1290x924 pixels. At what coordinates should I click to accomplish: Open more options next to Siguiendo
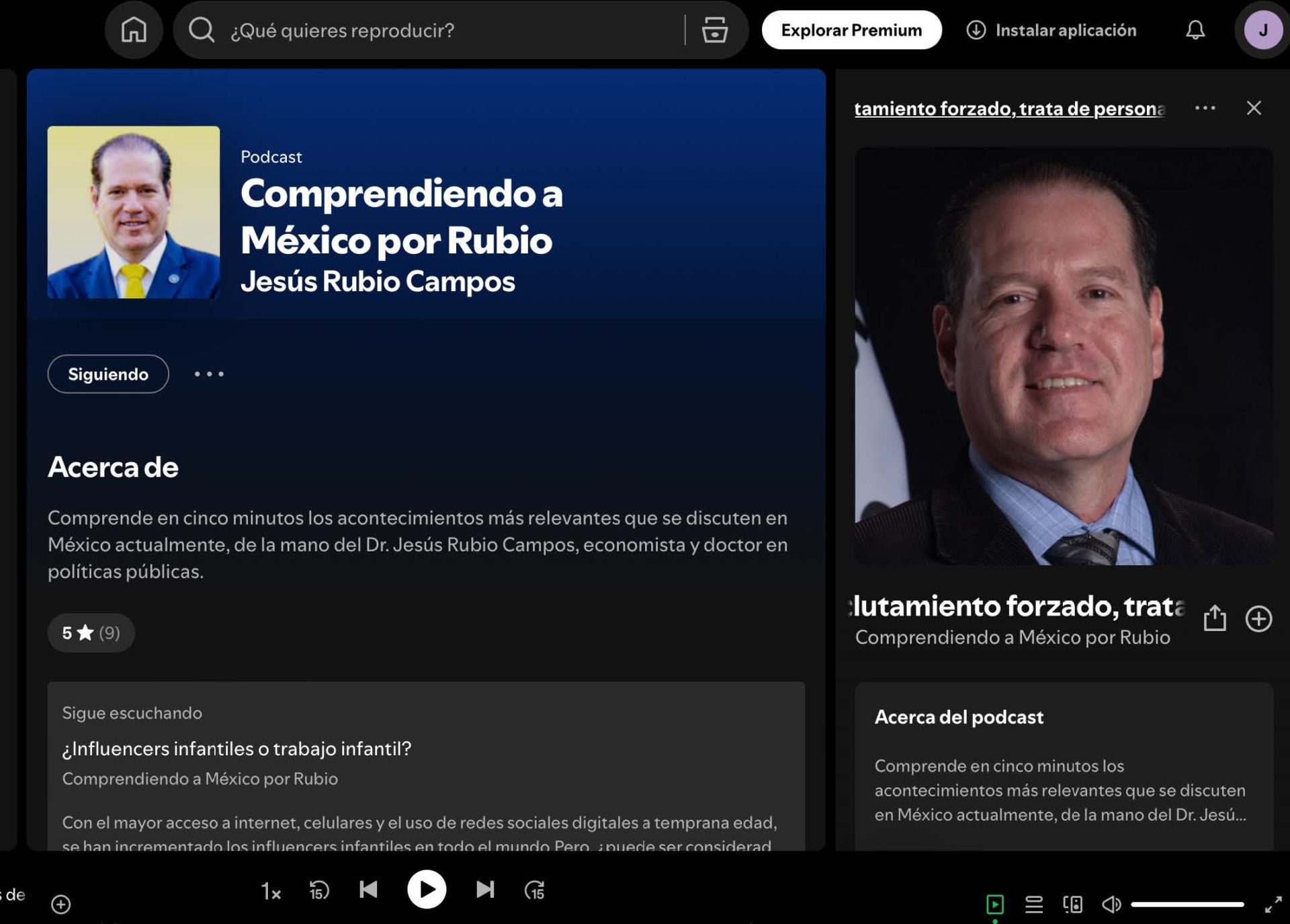(209, 374)
